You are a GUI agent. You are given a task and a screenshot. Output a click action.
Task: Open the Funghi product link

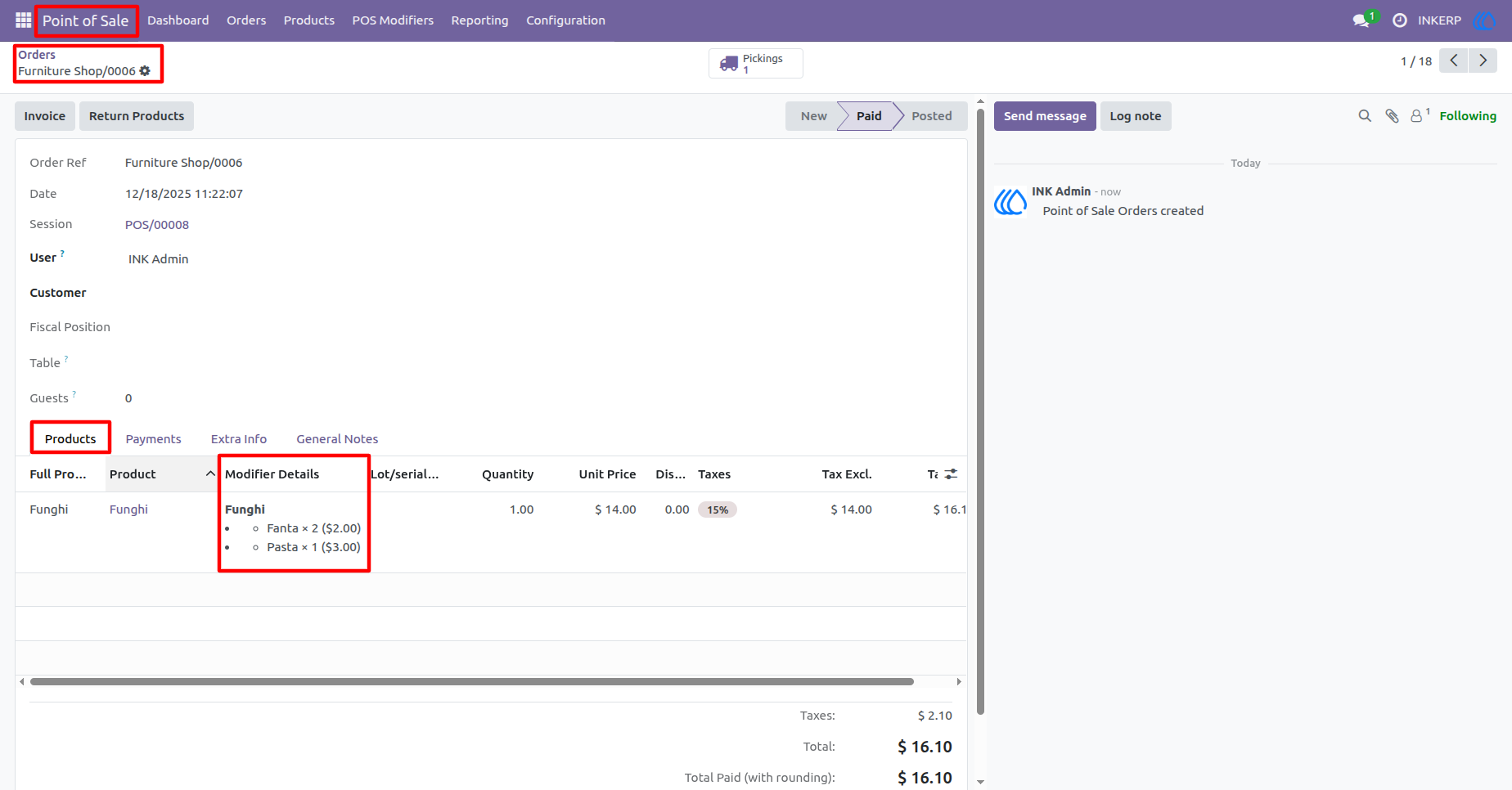pos(128,509)
